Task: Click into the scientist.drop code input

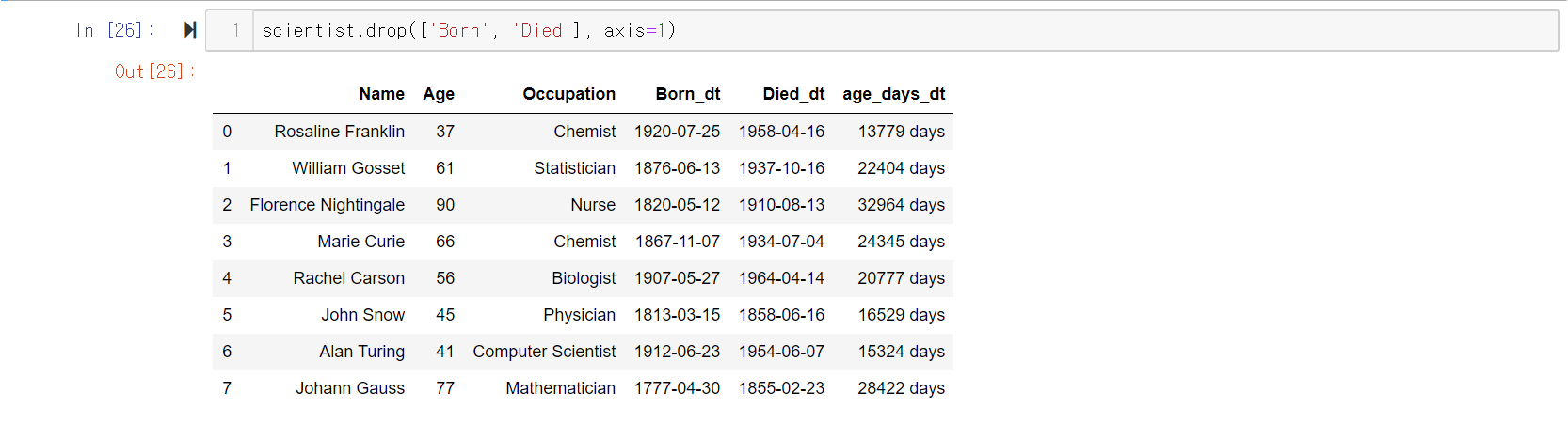Action: 905,30
